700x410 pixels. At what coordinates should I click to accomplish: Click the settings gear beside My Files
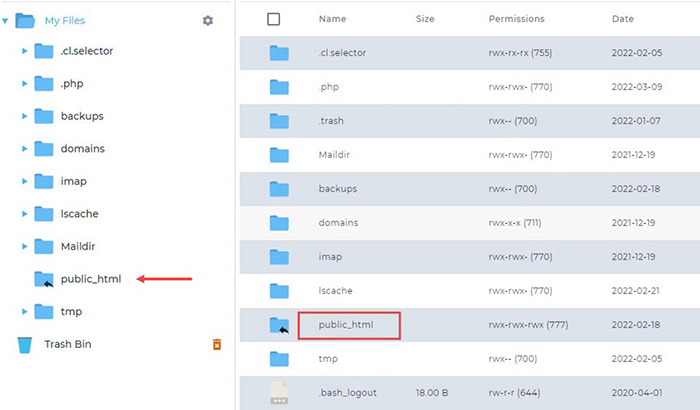[208, 20]
